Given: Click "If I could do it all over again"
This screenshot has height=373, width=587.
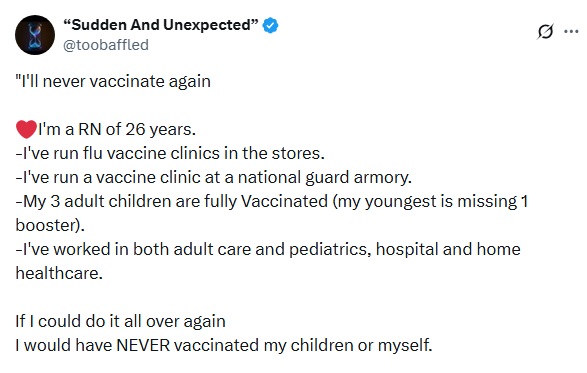Looking at the screenshot, I should click(x=121, y=321).
